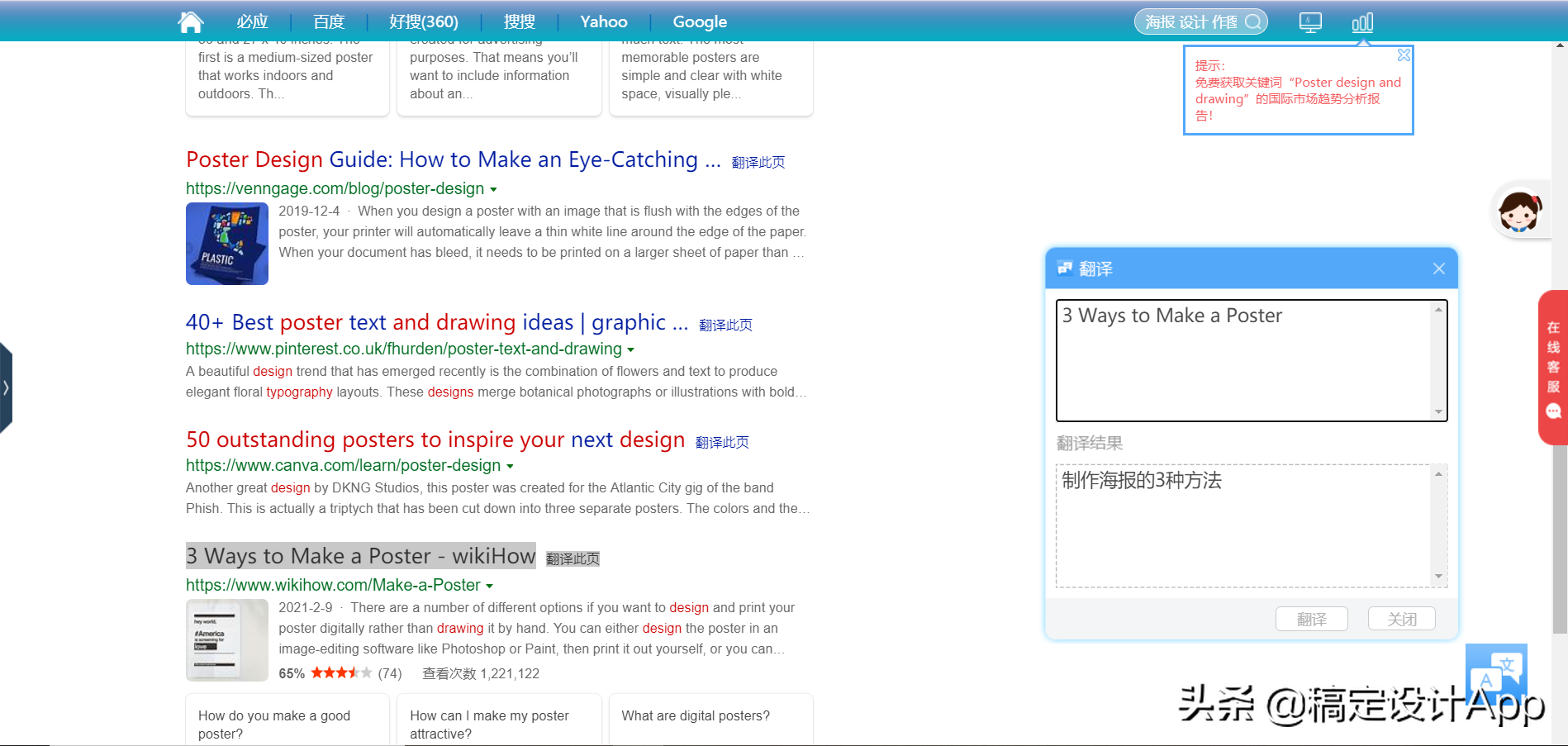1568x746 pixels.
Task: Click the search magnifier in top bar
Action: [x=1253, y=22]
